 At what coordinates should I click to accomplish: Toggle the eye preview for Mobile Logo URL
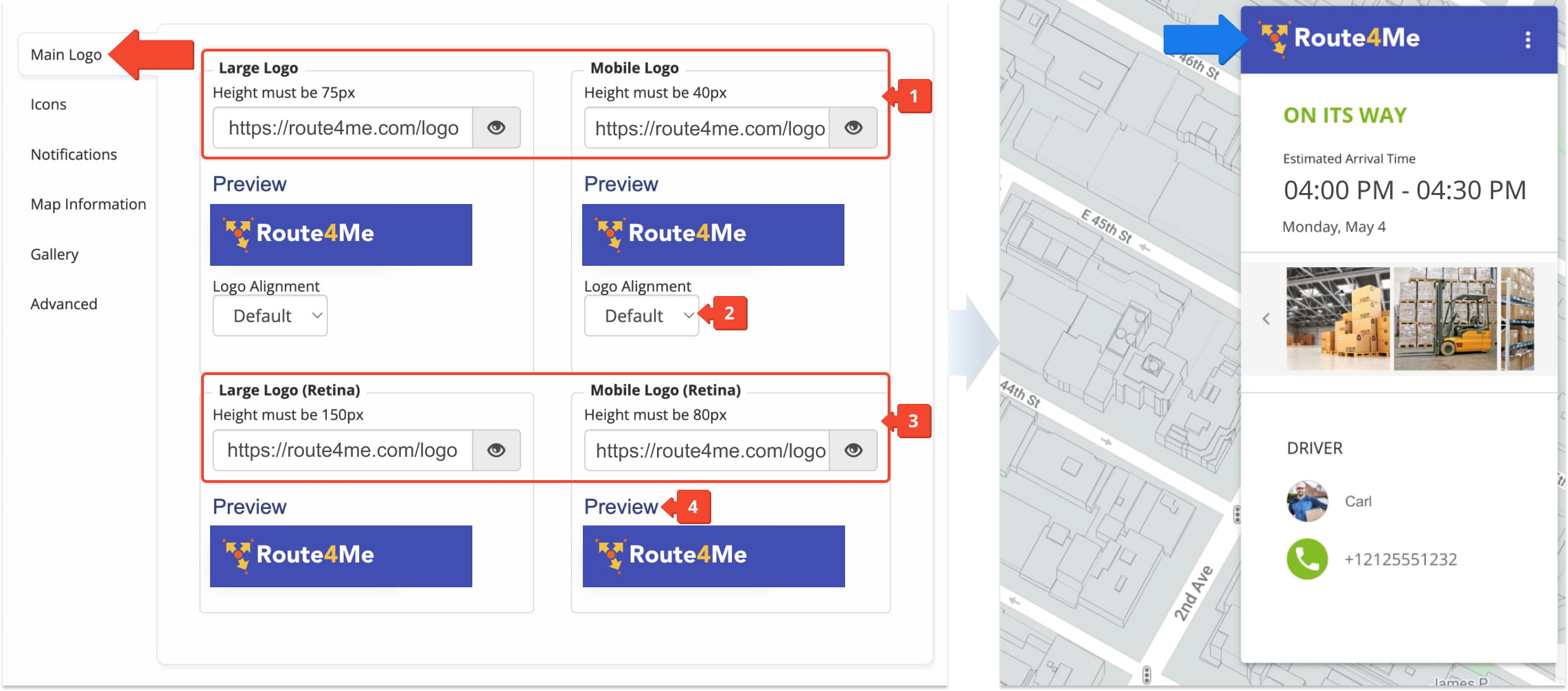pyautogui.click(x=853, y=128)
